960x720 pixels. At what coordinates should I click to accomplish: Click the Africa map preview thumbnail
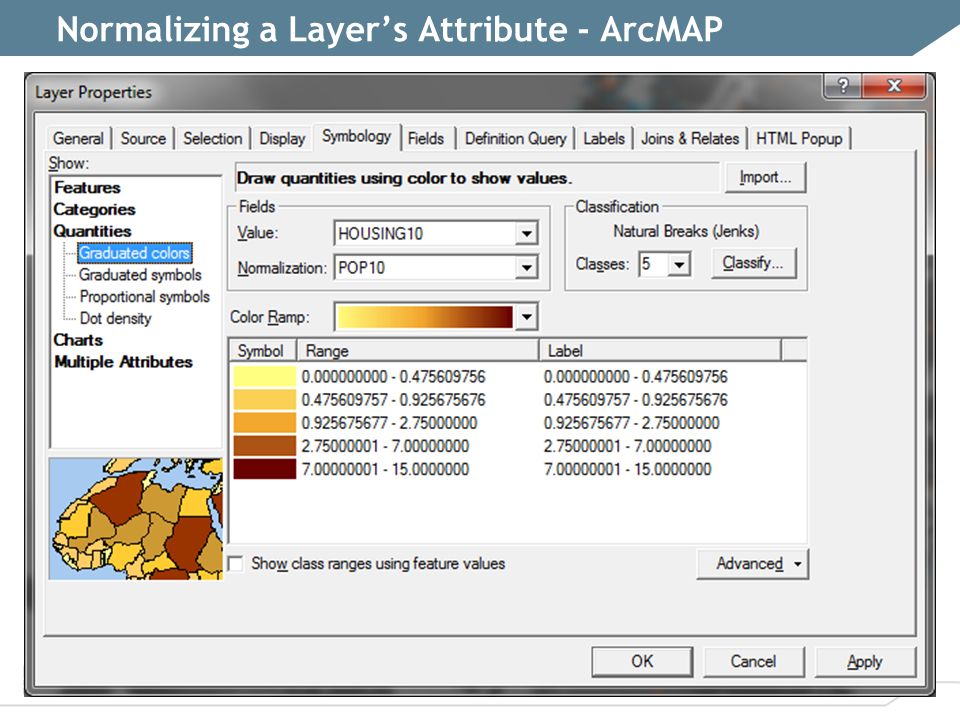[136, 519]
